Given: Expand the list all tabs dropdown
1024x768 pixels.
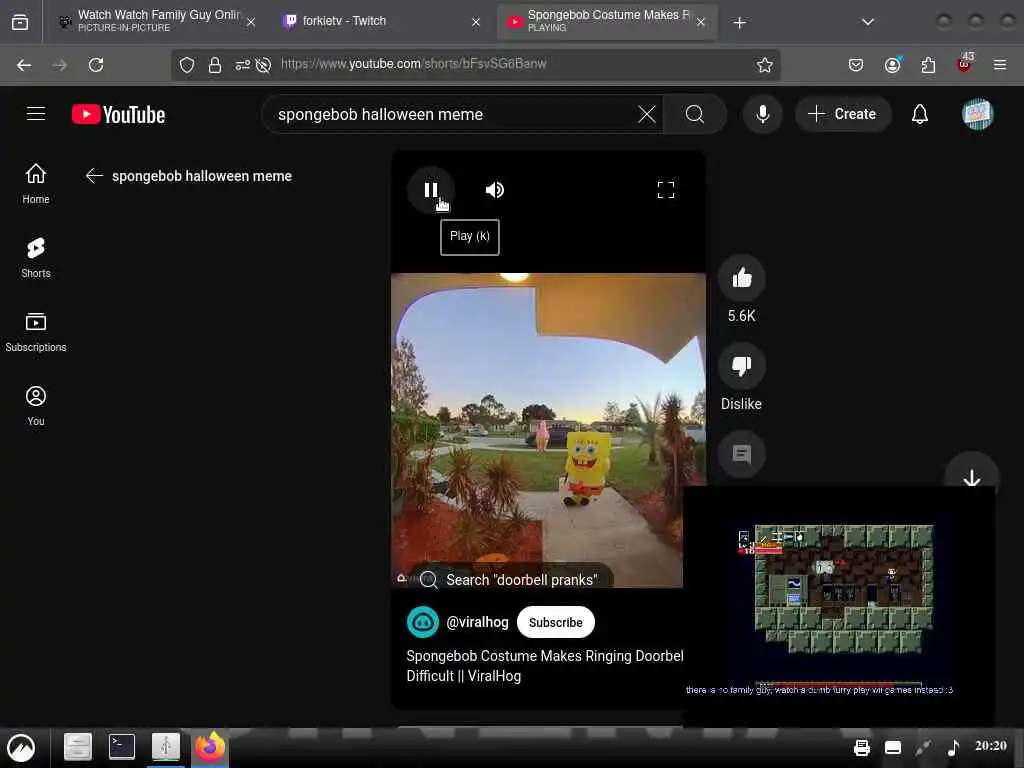Looking at the screenshot, I should click(868, 22).
